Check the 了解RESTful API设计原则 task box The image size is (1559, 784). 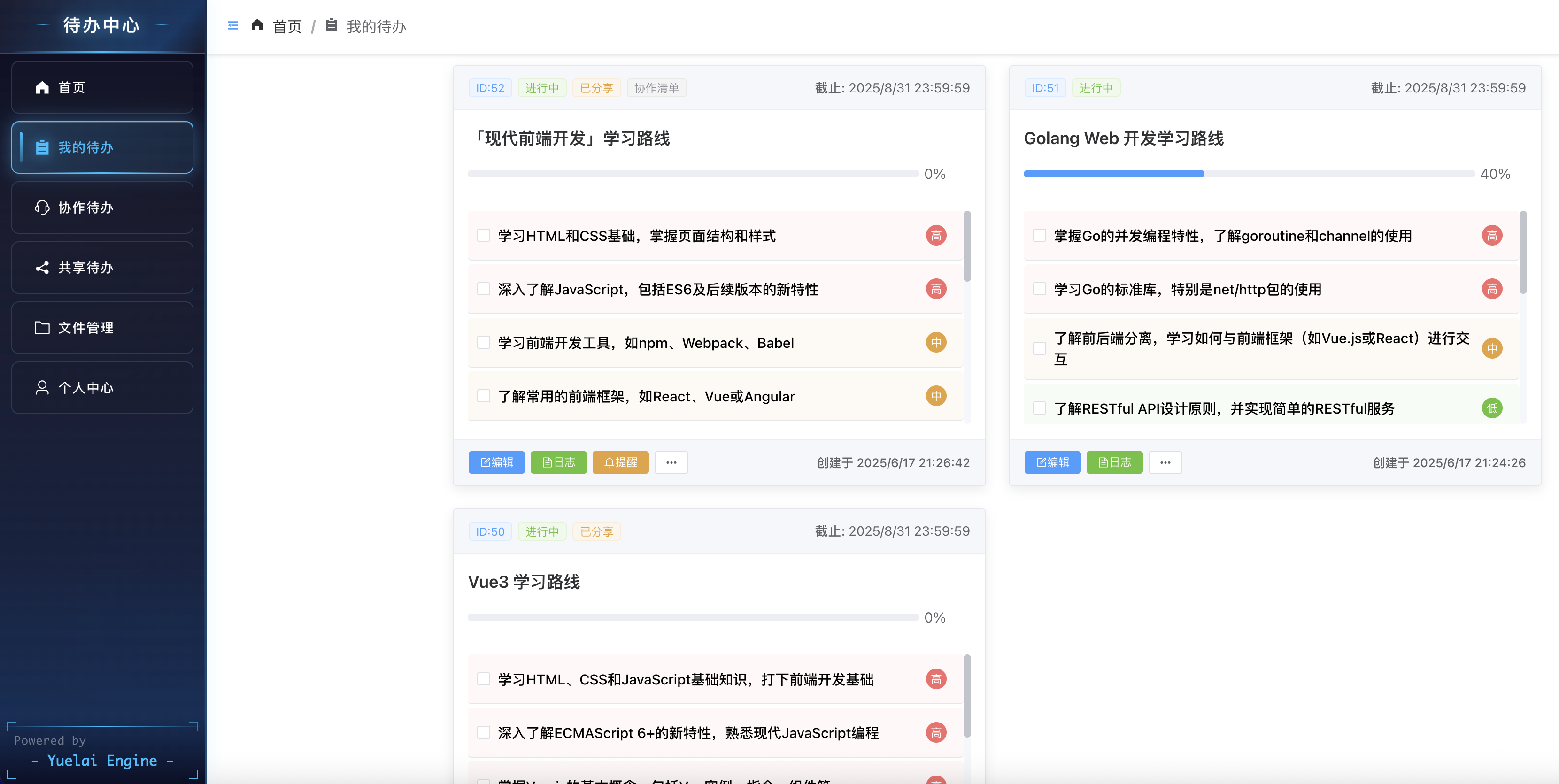point(1039,408)
